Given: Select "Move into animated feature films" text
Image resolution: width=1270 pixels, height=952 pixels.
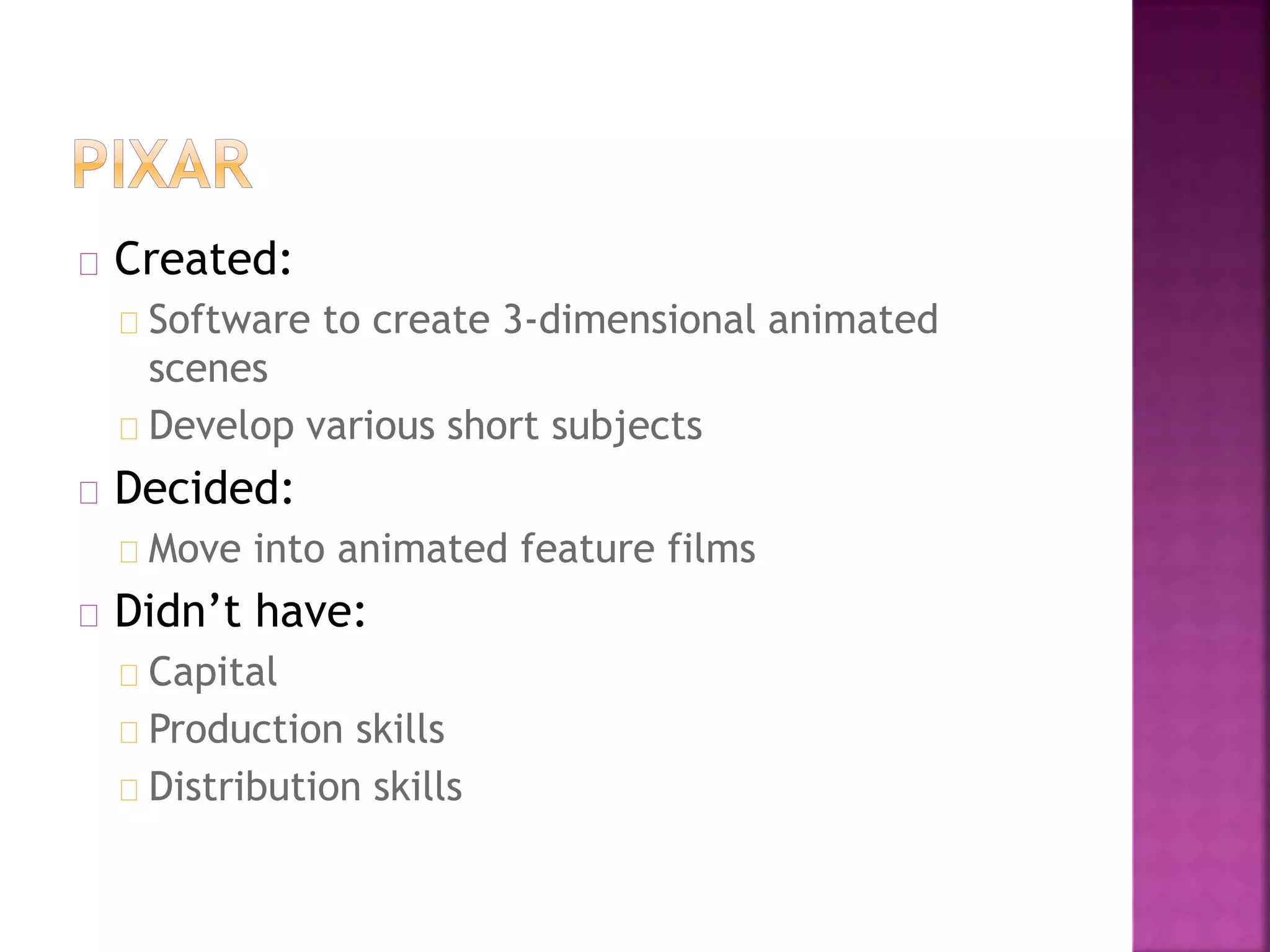Looking at the screenshot, I should [451, 549].
